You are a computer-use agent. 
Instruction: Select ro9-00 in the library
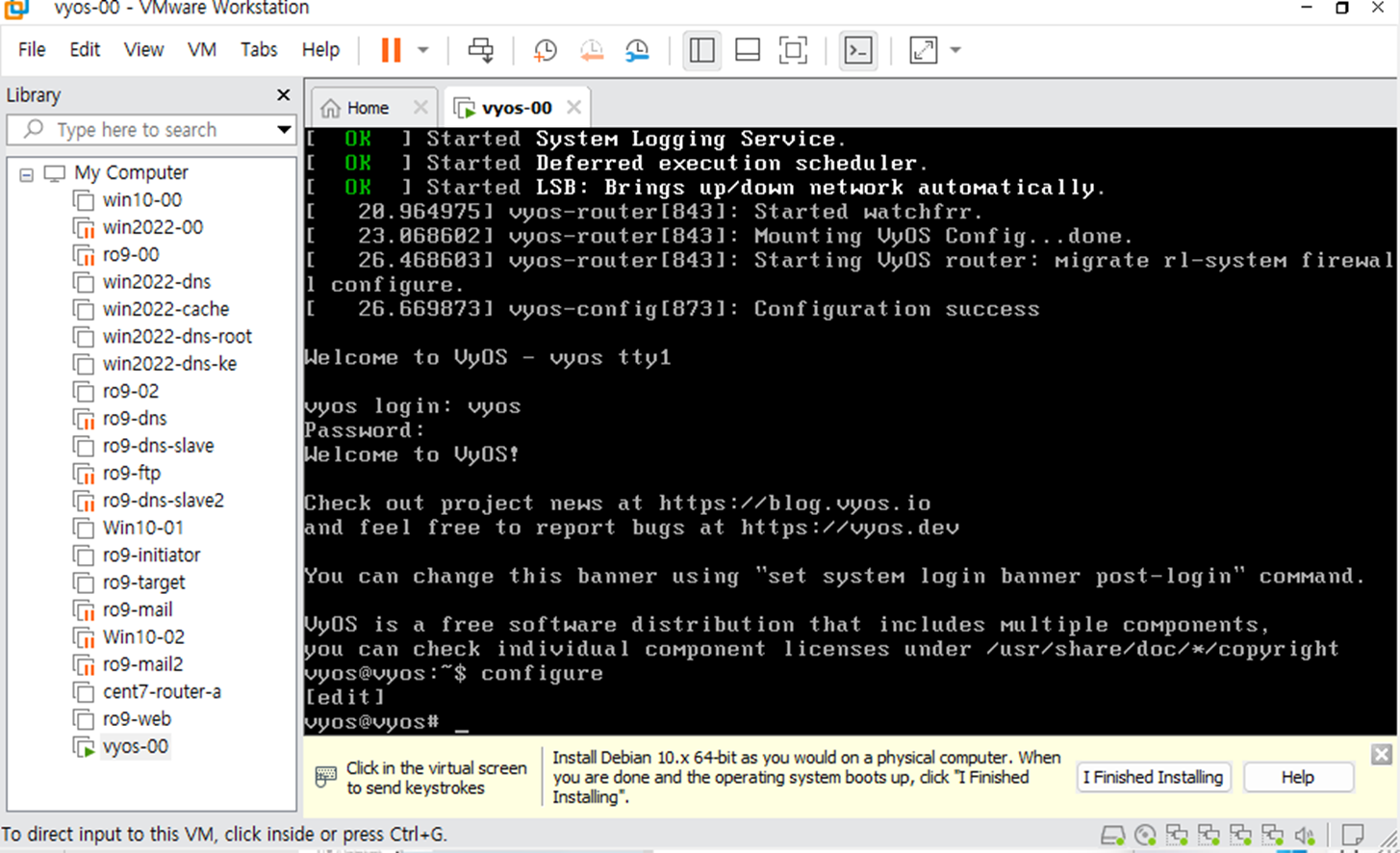tap(131, 255)
